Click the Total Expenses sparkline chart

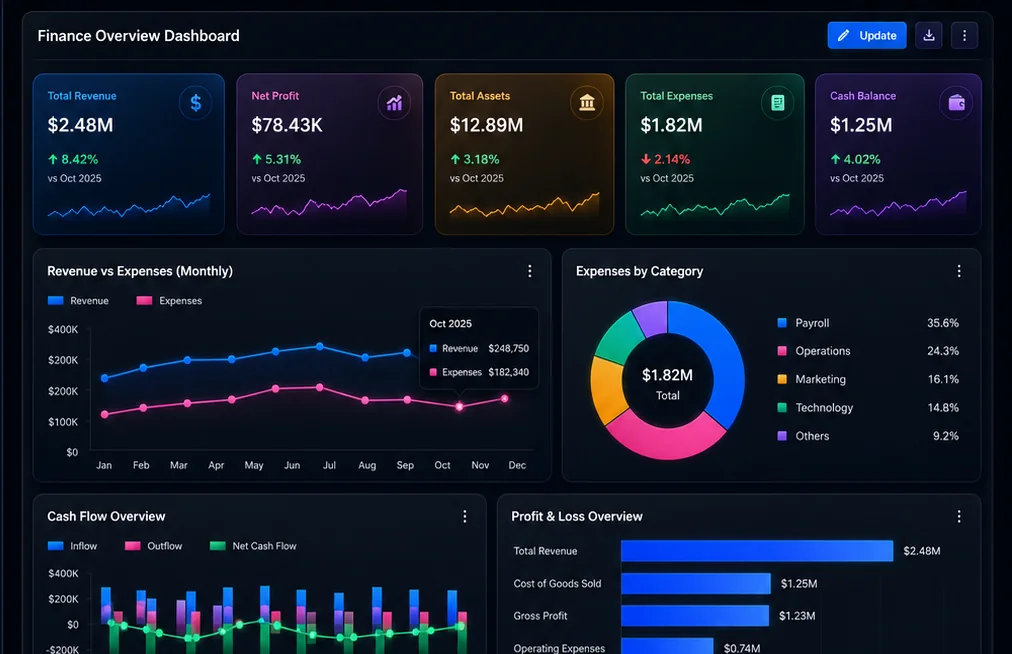(x=715, y=205)
